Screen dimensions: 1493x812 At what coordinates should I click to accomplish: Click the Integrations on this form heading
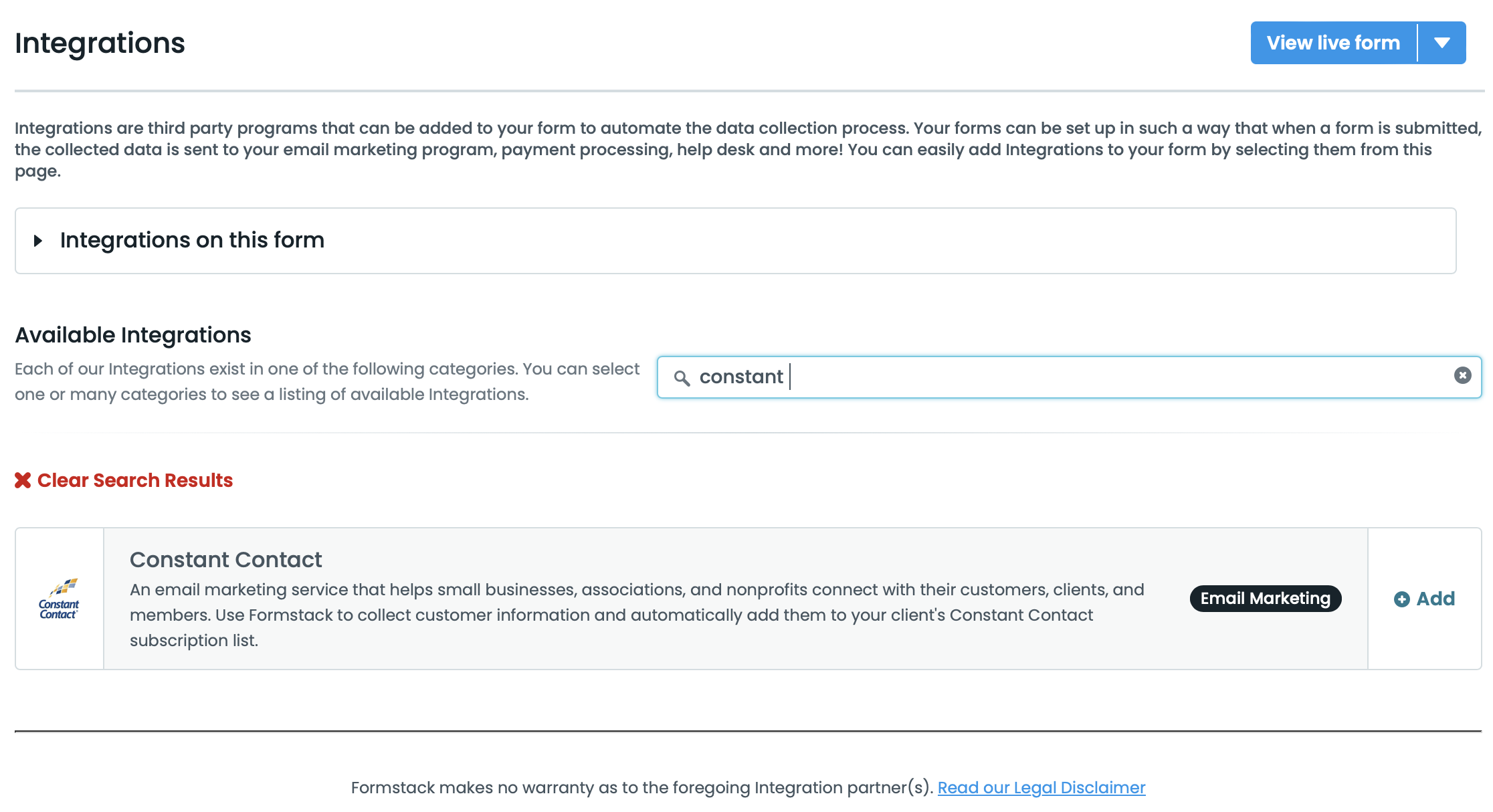point(192,240)
